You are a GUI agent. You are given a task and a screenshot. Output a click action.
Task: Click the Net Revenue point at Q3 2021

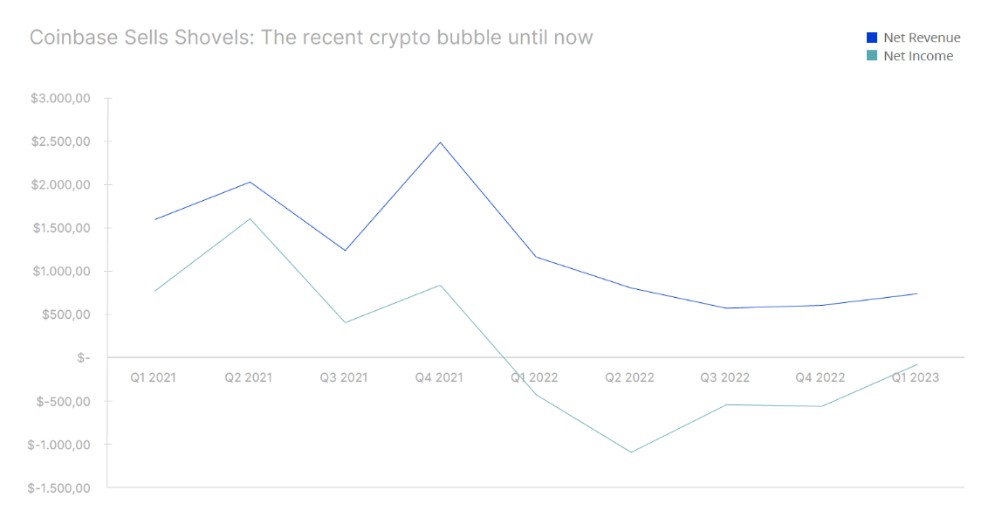(345, 250)
